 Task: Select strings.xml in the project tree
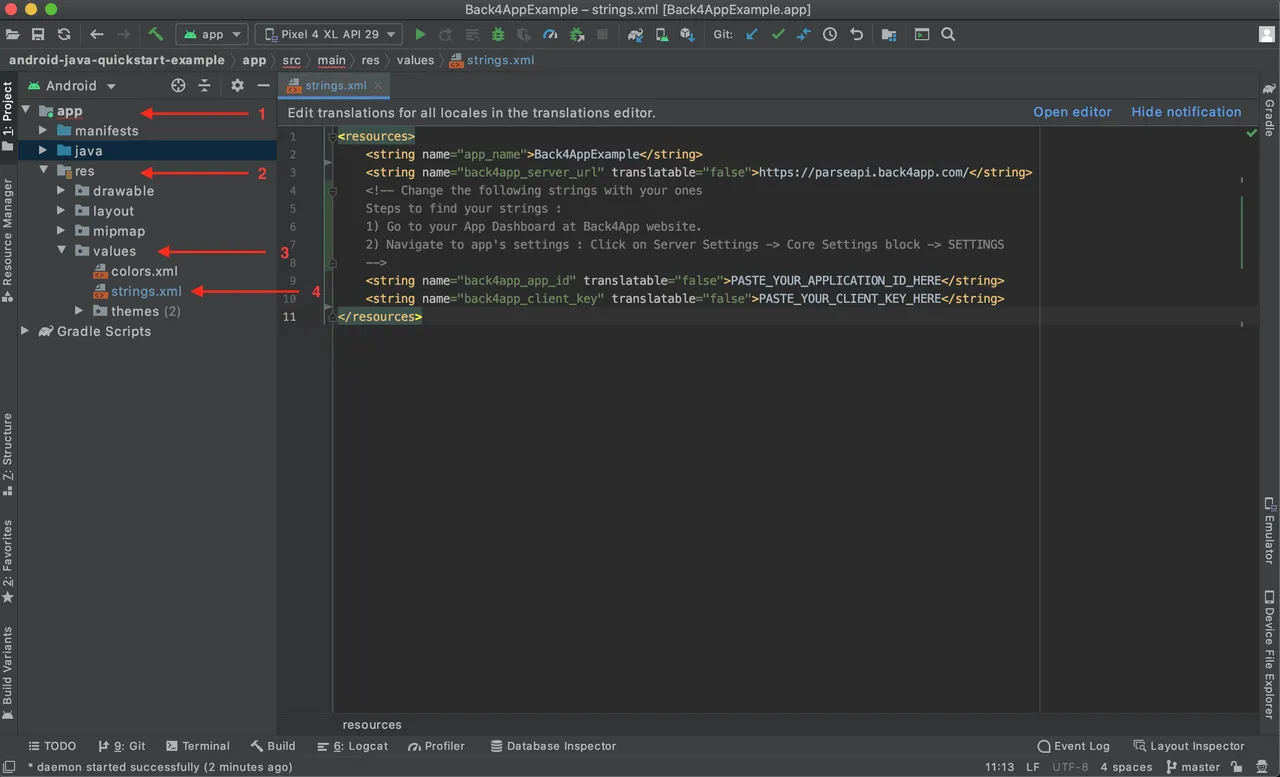(146, 291)
